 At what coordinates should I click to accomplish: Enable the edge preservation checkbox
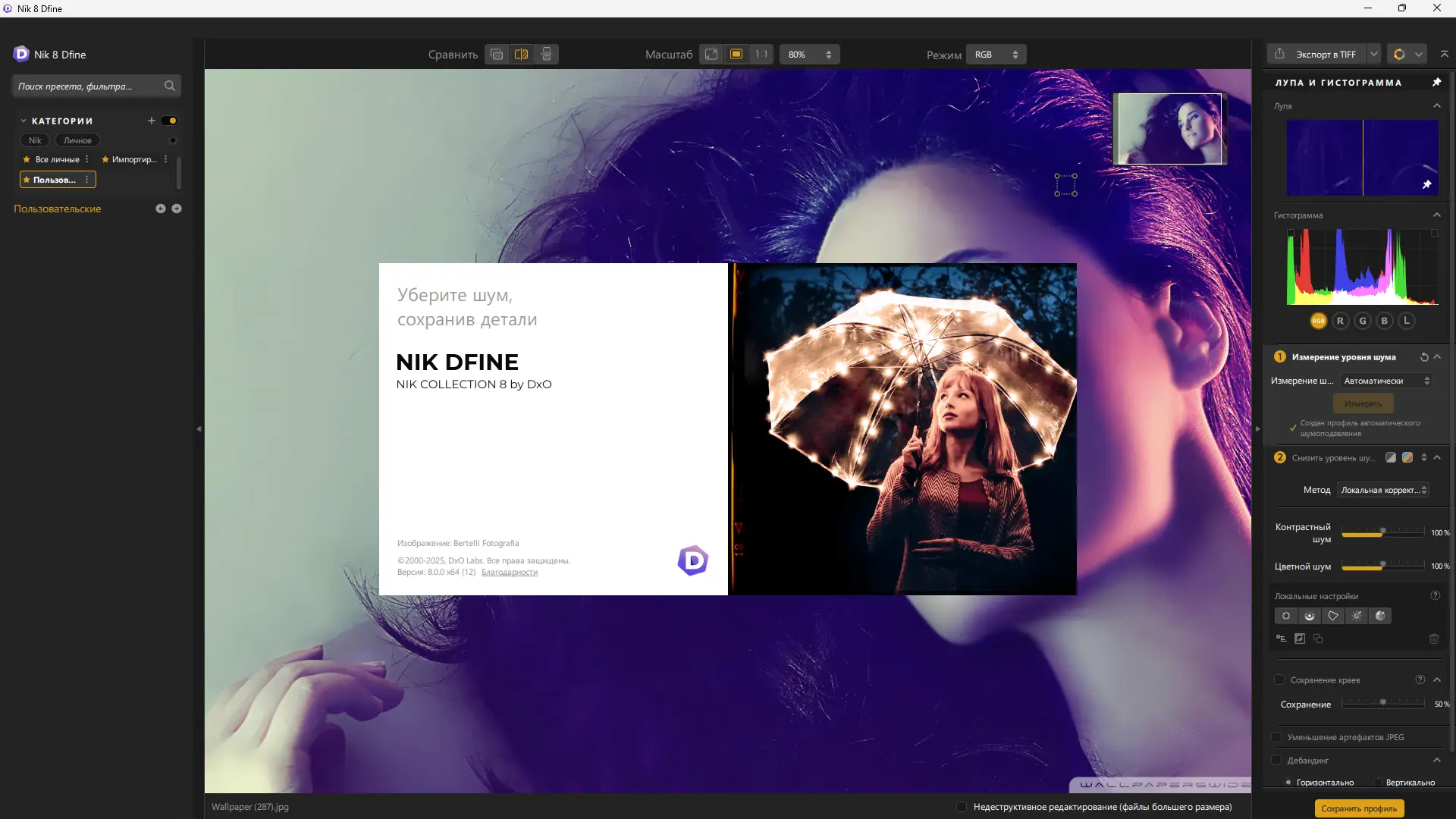point(1279,680)
